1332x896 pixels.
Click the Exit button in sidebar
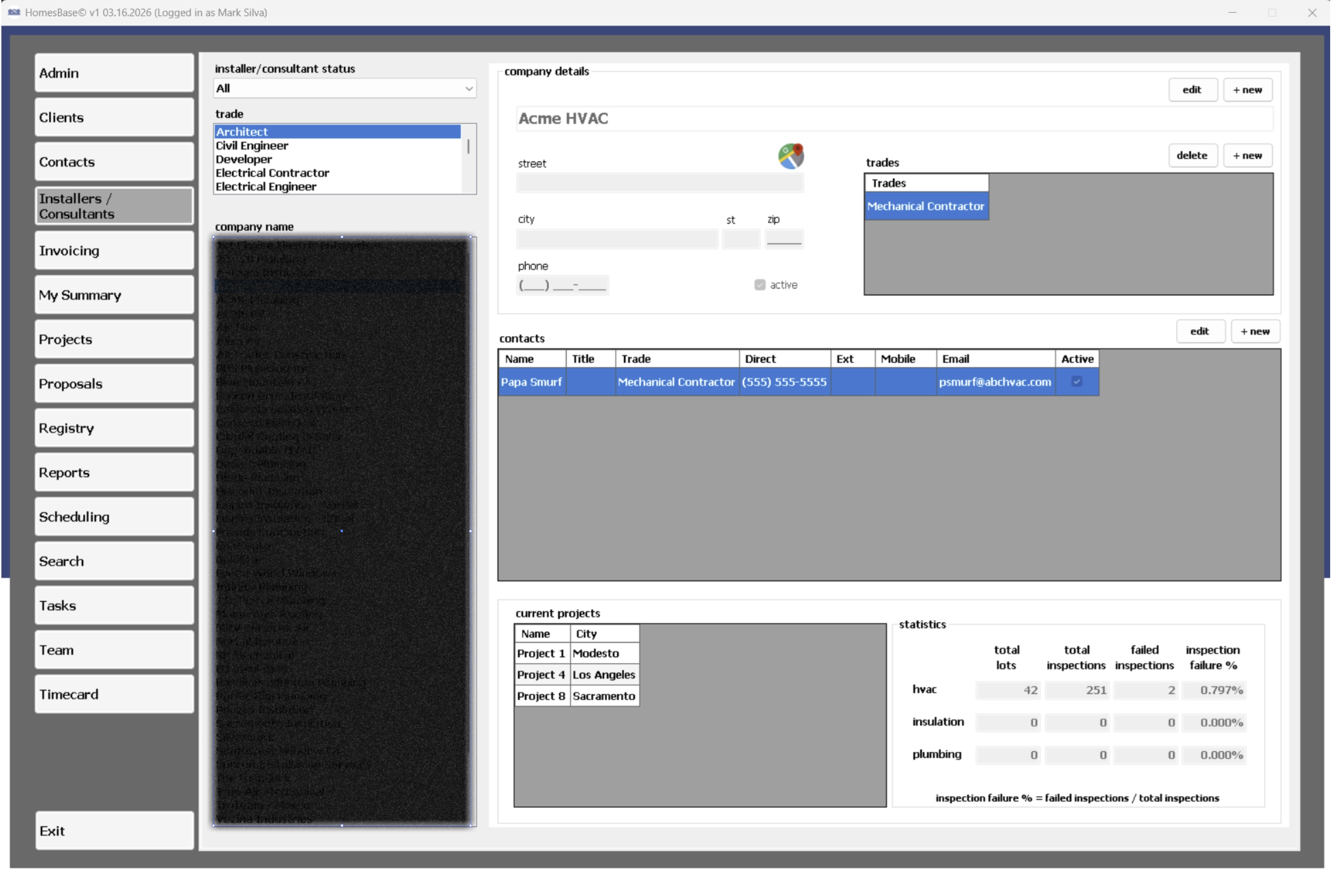pyautogui.click(x=114, y=830)
